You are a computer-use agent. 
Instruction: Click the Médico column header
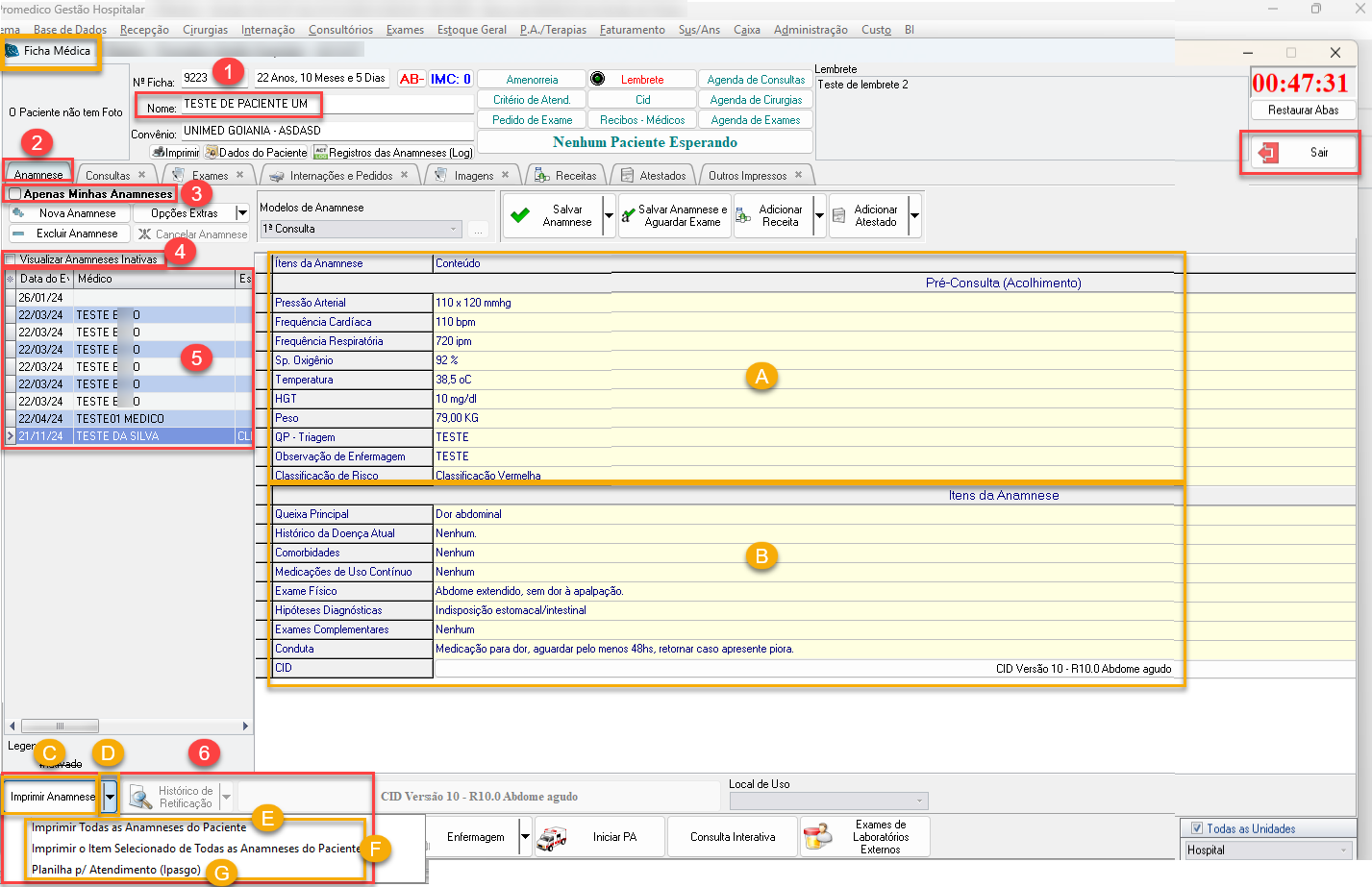coord(155,279)
